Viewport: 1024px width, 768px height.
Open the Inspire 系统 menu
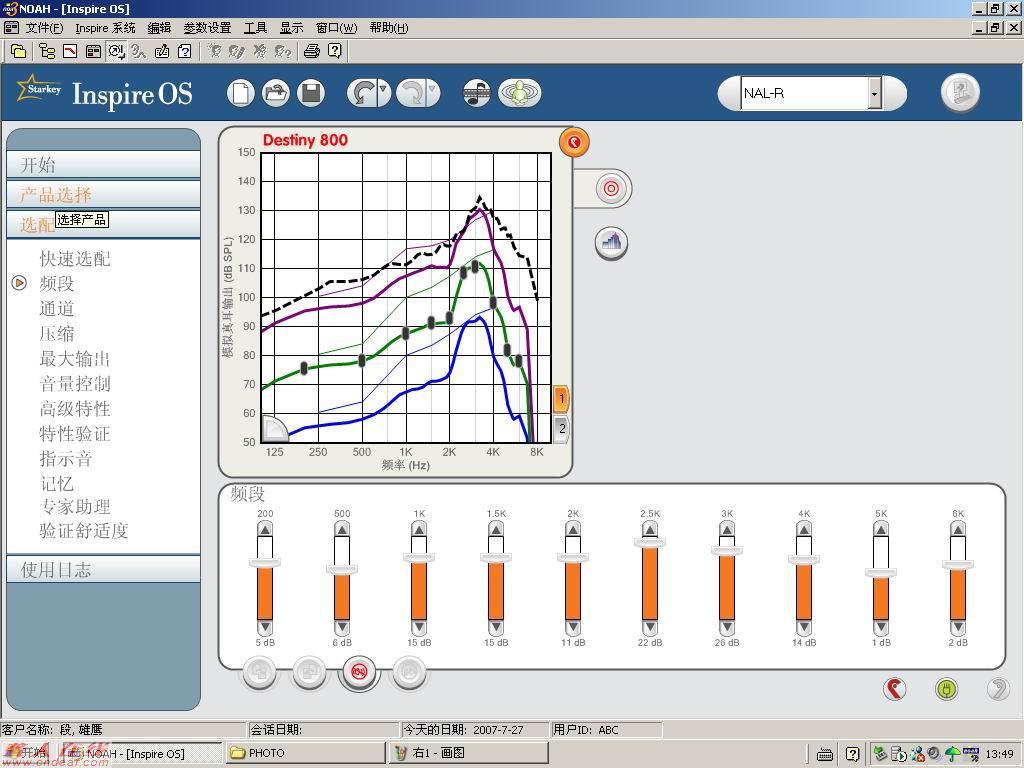[x=105, y=27]
